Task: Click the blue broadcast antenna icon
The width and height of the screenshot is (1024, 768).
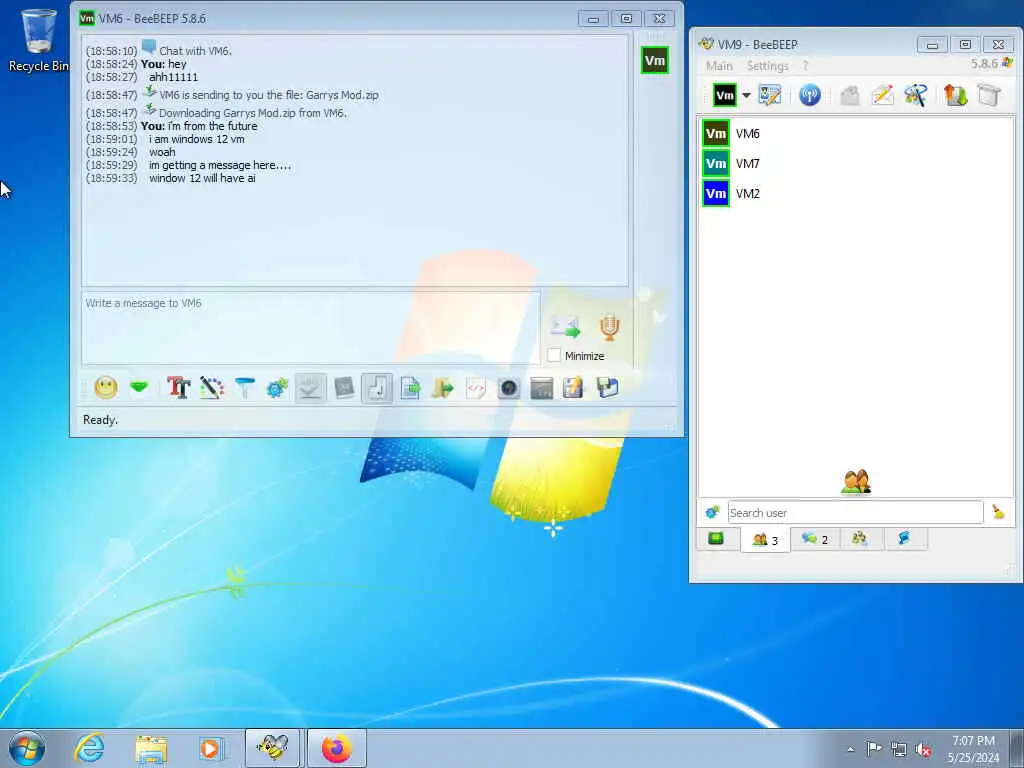Action: 810,95
